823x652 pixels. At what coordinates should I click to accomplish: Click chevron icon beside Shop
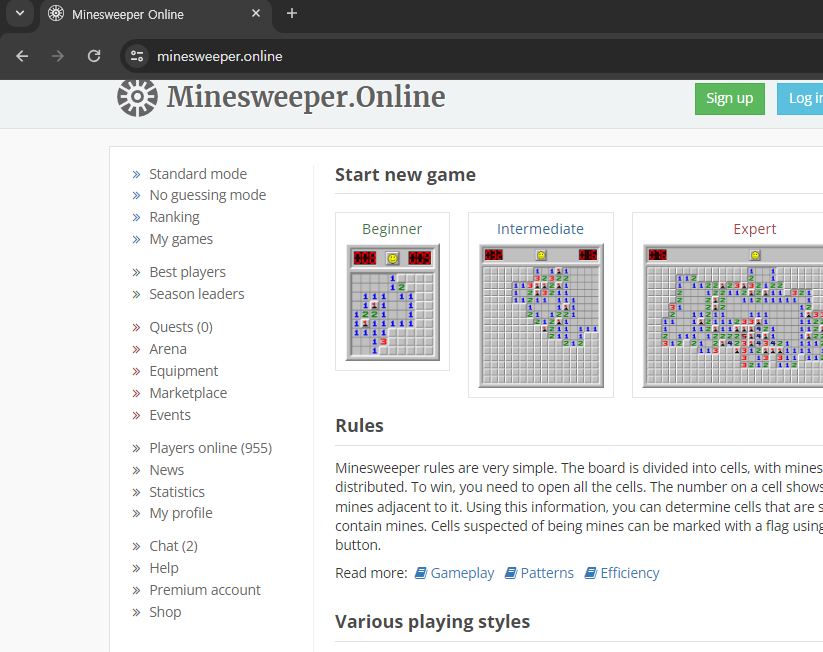pos(136,613)
